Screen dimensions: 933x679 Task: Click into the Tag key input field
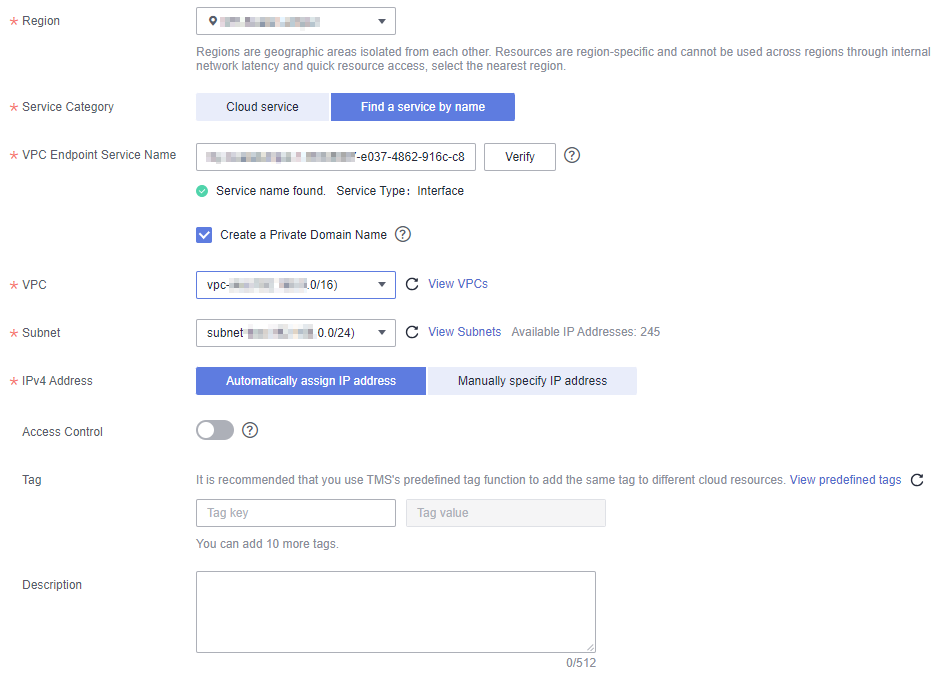click(296, 513)
